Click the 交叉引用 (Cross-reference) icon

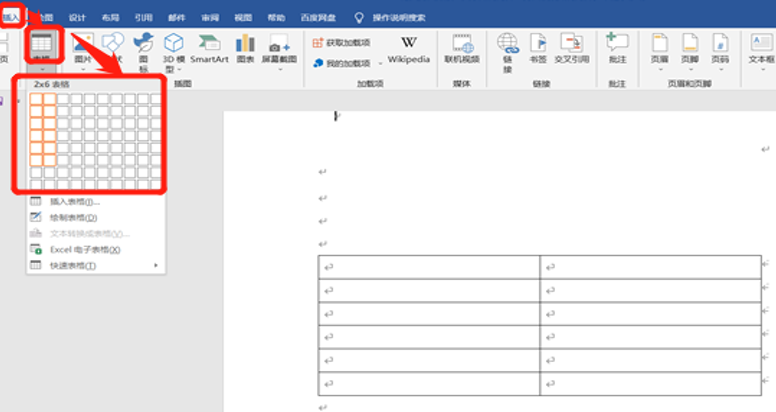tap(572, 43)
